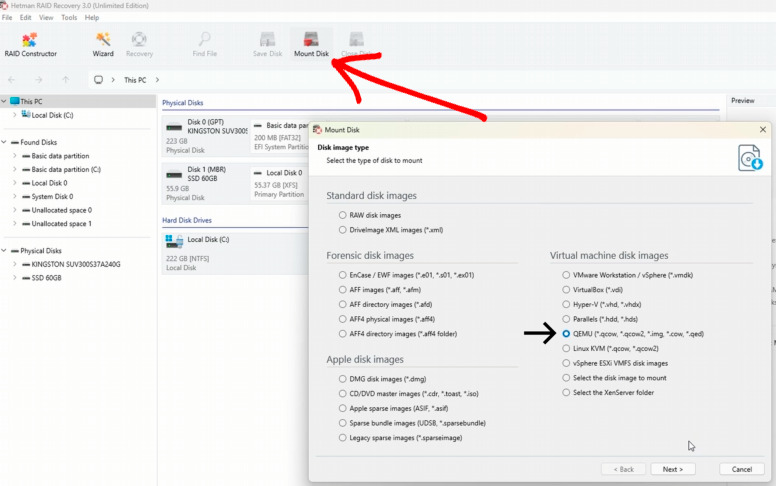
Task: Open the File menu
Action: 7,17
